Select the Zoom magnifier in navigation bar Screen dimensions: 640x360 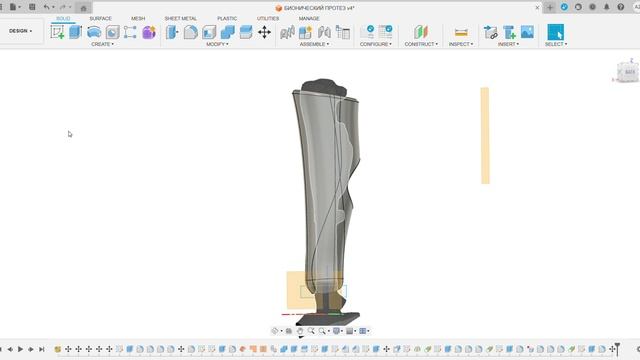click(311, 331)
